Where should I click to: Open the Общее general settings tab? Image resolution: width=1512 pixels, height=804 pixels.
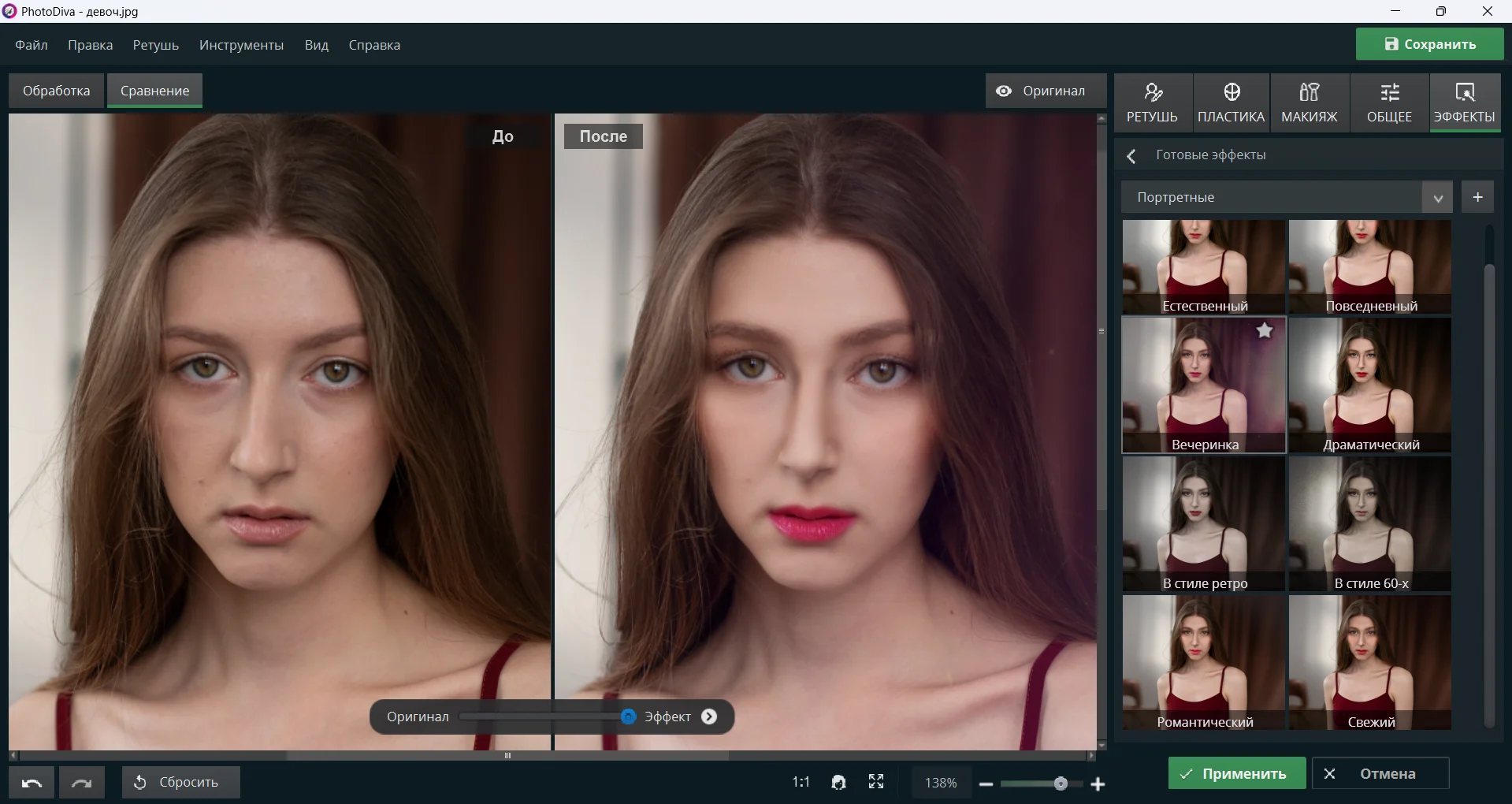[x=1389, y=103]
